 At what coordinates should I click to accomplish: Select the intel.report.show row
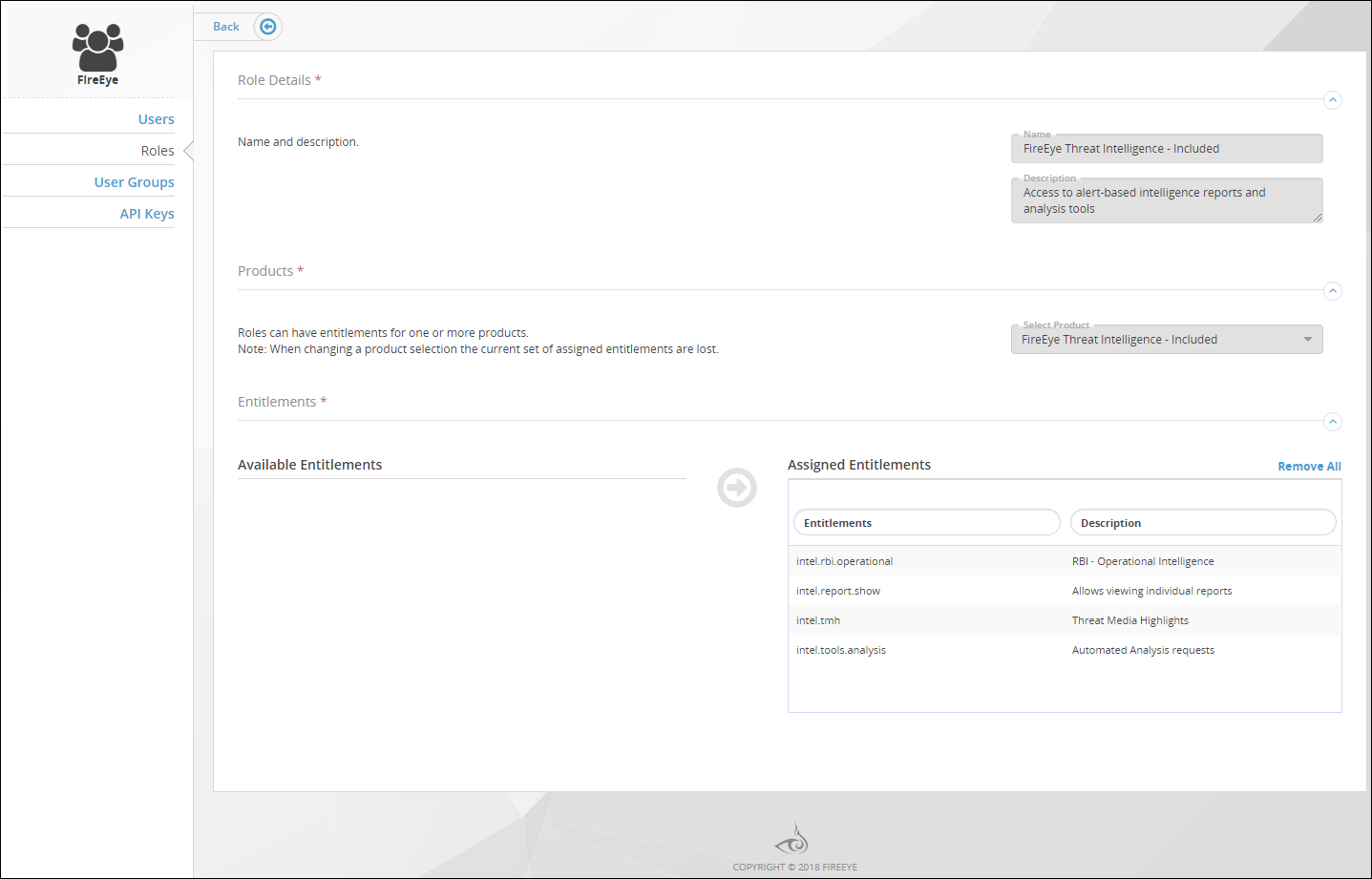tap(1065, 591)
